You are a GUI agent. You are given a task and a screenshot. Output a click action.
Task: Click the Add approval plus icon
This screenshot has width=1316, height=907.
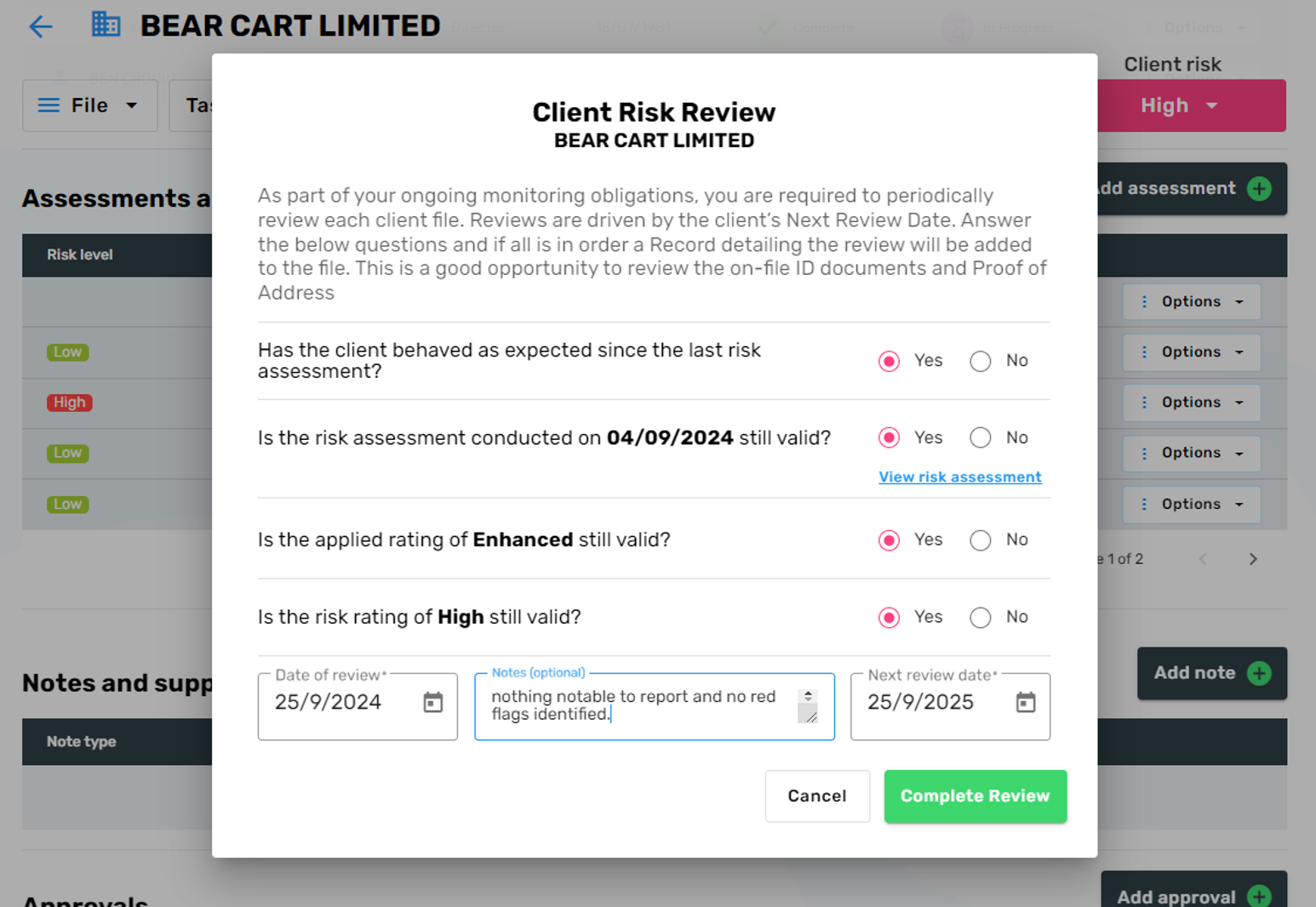click(x=1259, y=896)
